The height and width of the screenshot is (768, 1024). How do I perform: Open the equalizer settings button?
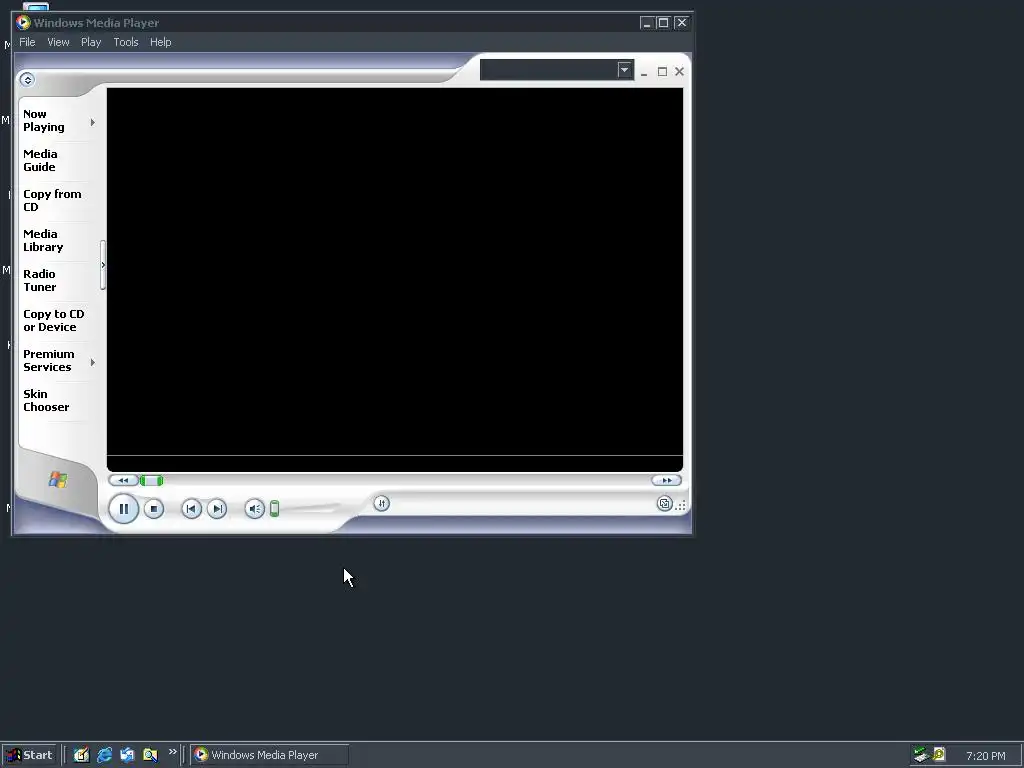(x=381, y=504)
